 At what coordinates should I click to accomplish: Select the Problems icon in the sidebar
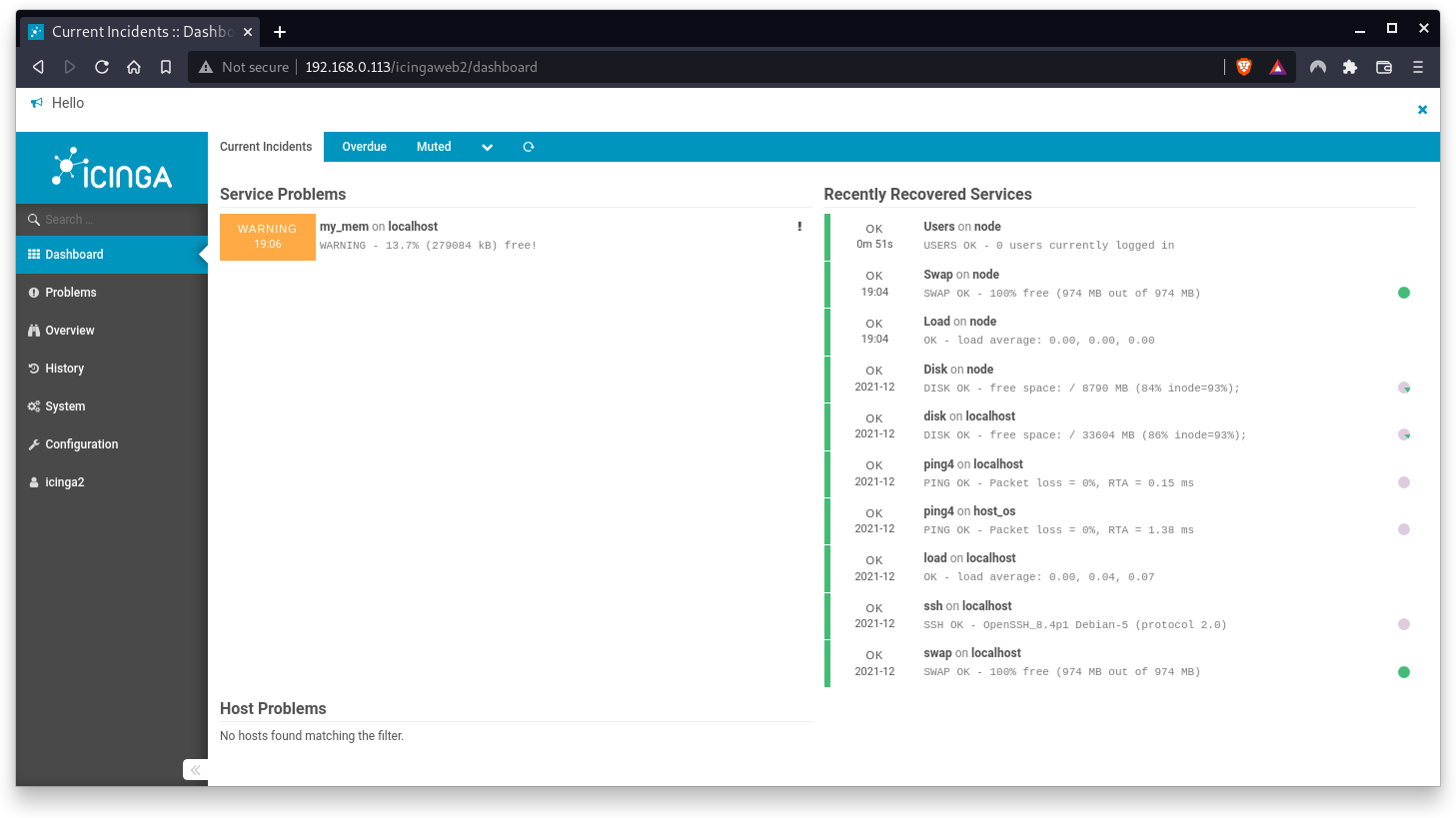36,293
